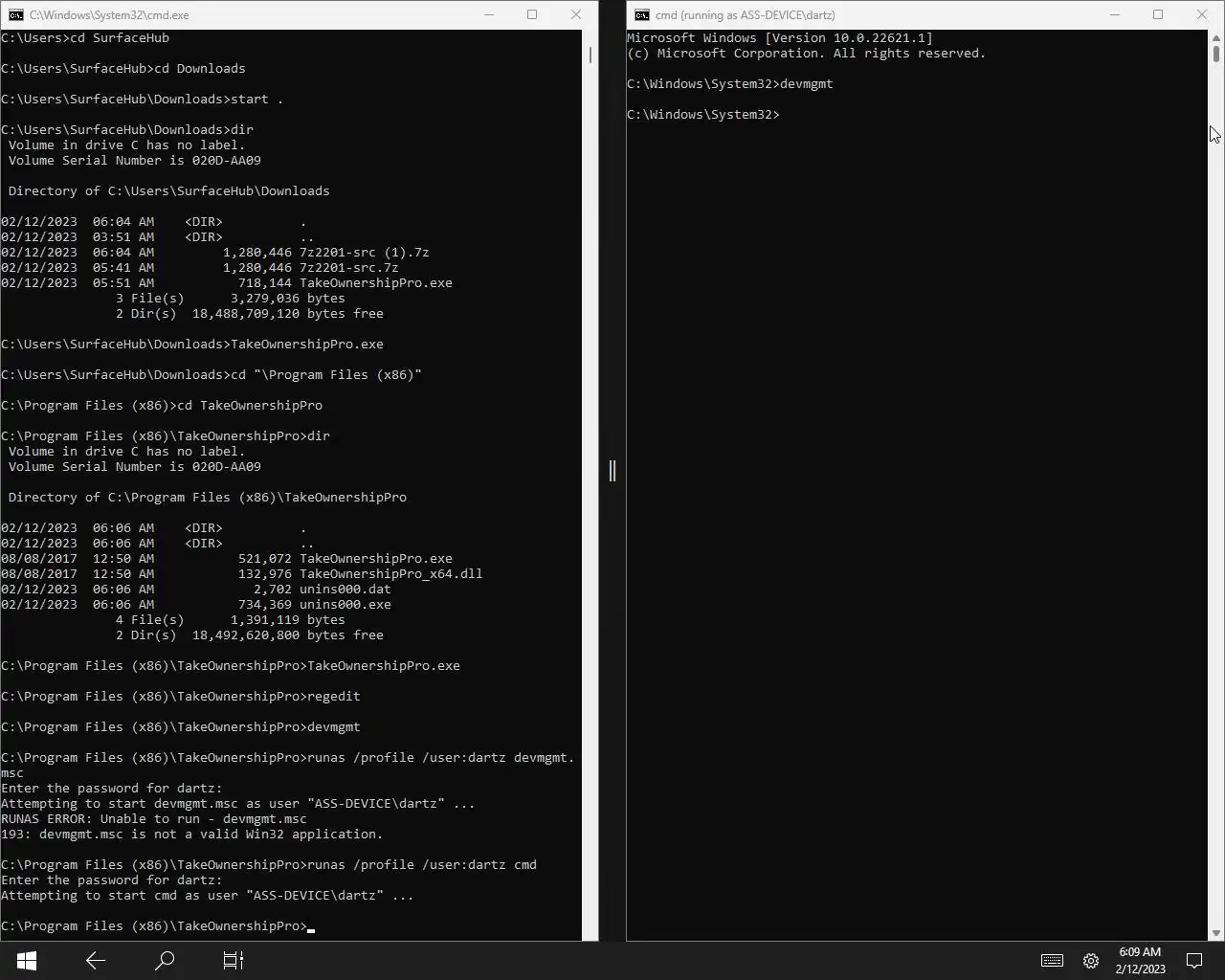
Task: Open Settings gear in system tray
Action: pos(1091,960)
